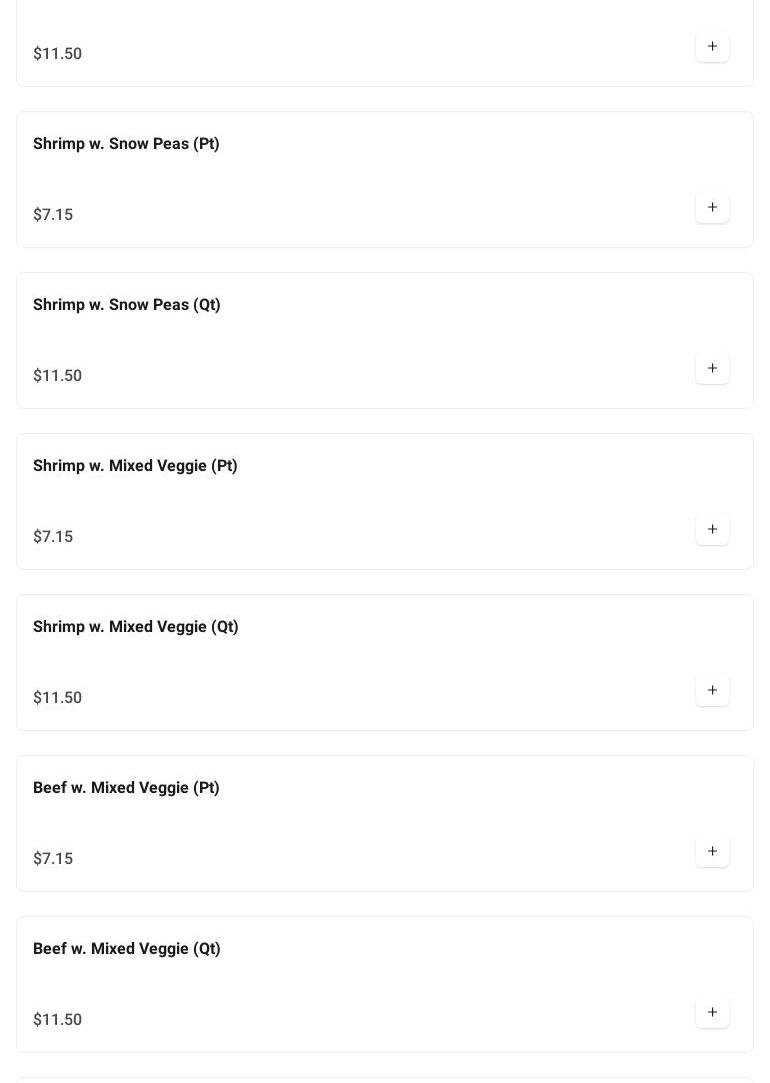This screenshot has height=1083, width=770.
Task: Click $11.50 price of Shrimp w. Mixed Veggie (Qt)
Action: 57,698
